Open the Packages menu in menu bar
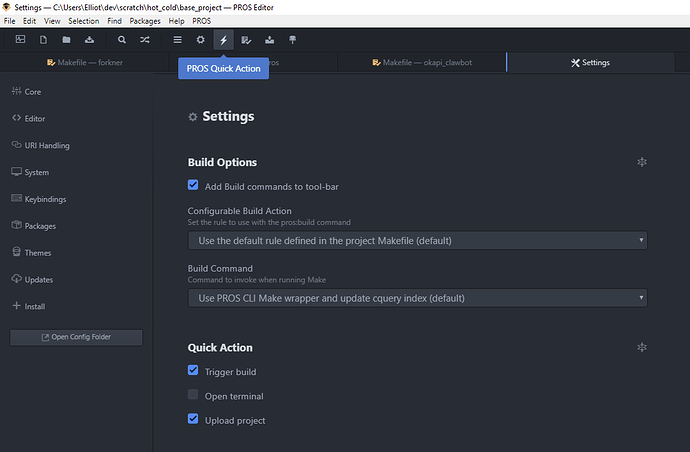The width and height of the screenshot is (690, 452). [x=145, y=21]
